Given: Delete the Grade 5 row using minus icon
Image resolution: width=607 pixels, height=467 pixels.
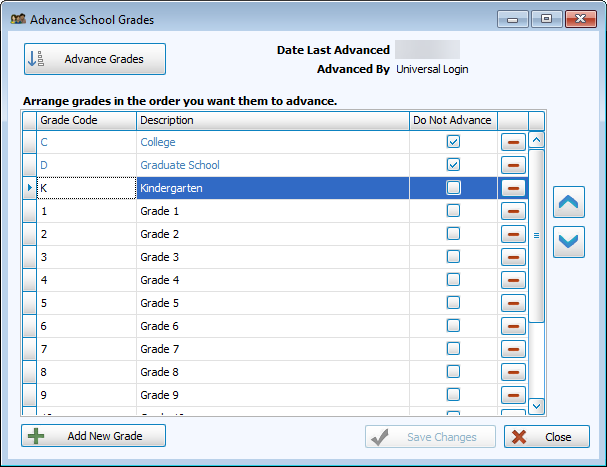Looking at the screenshot, I should point(513,303).
